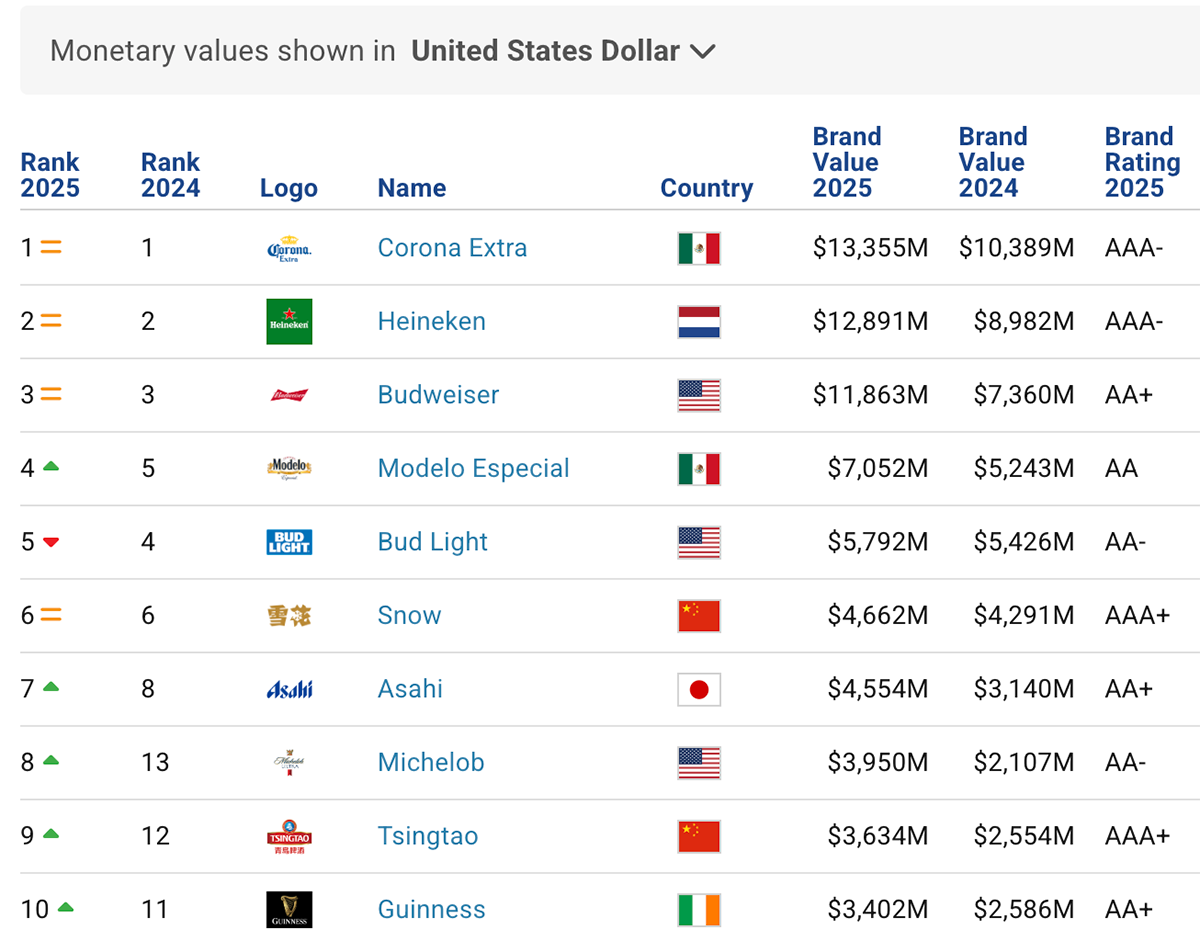The height and width of the screenshot is (941, 1200).
Task: Open the Tsingtao brand link
Action: 427,836
